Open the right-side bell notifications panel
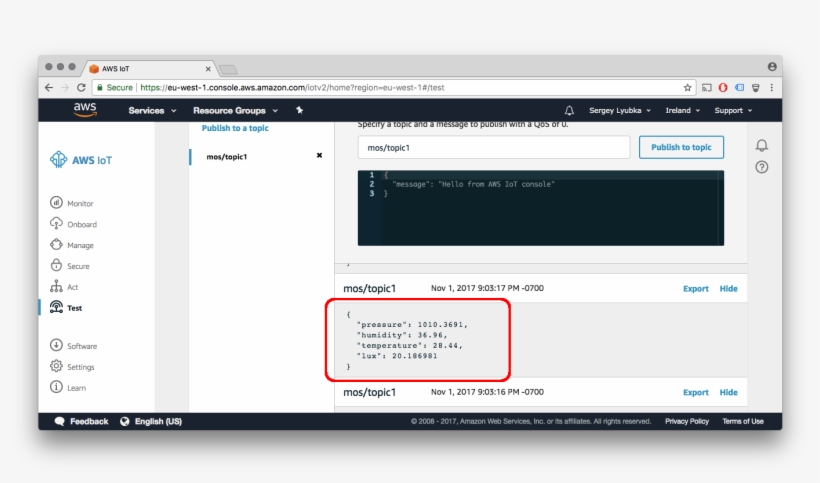Image resolution: width=820 pixels, height=483 pixels. click(x=761, y=145)
